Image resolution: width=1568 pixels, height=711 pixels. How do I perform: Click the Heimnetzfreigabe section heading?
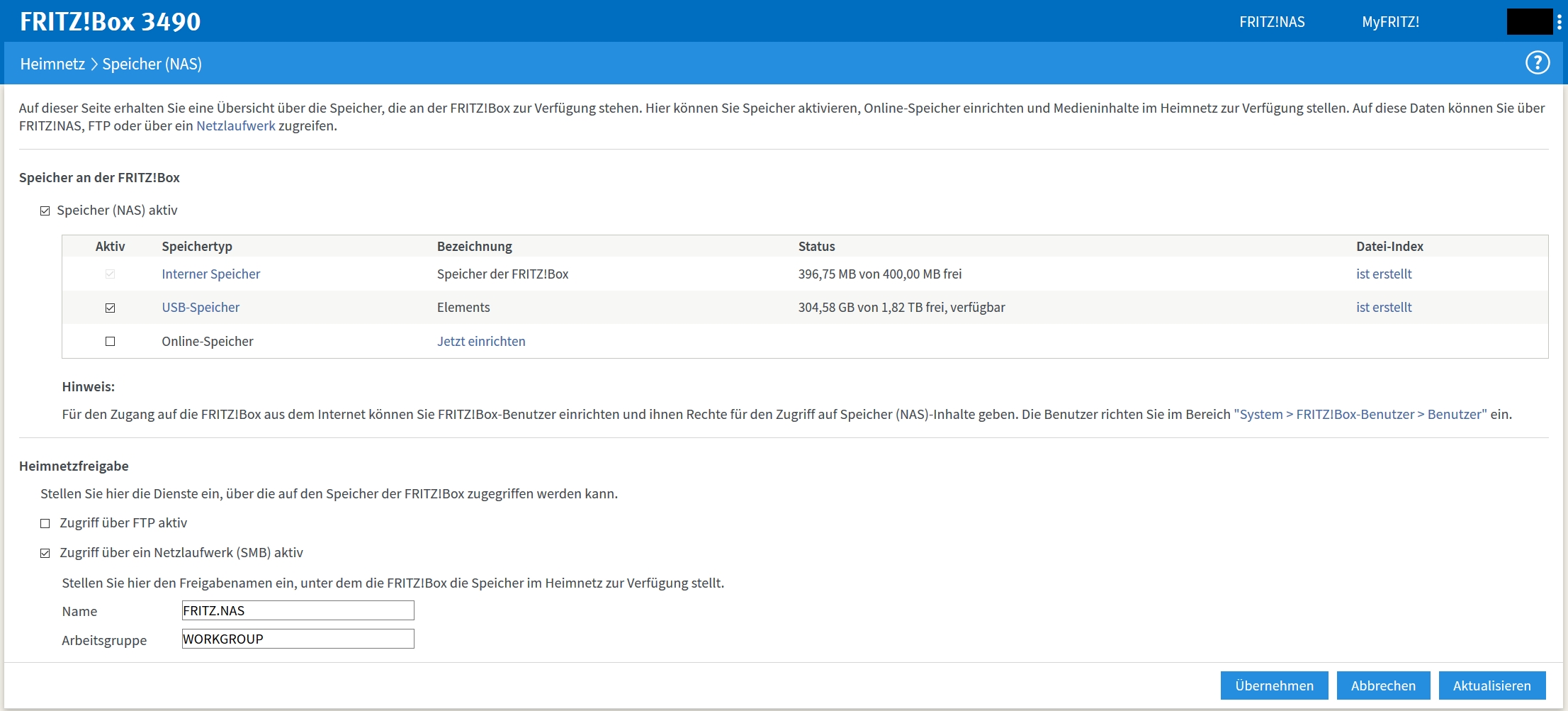click(x=74, y=466)
